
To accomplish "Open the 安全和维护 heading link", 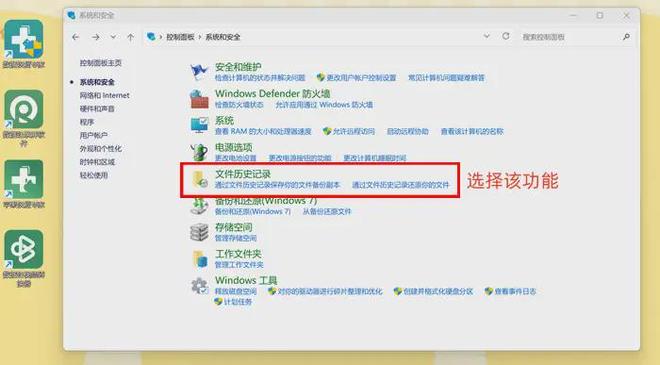I will click(238, 67).
